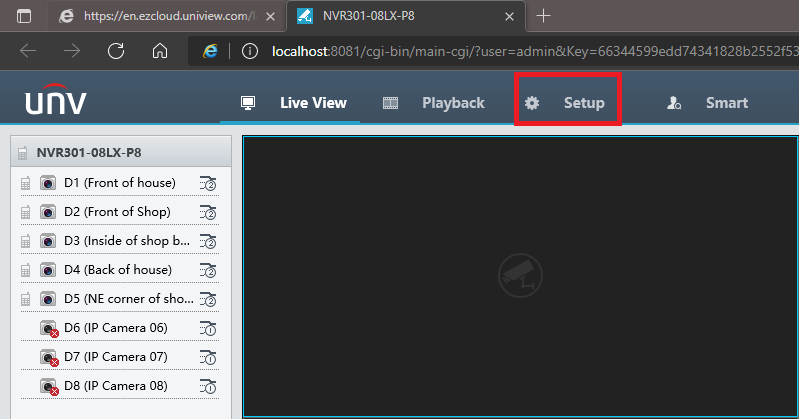Click the stream type icon for D4
The height and width of the screenshot is (419, 799).
tap(208, 270)
